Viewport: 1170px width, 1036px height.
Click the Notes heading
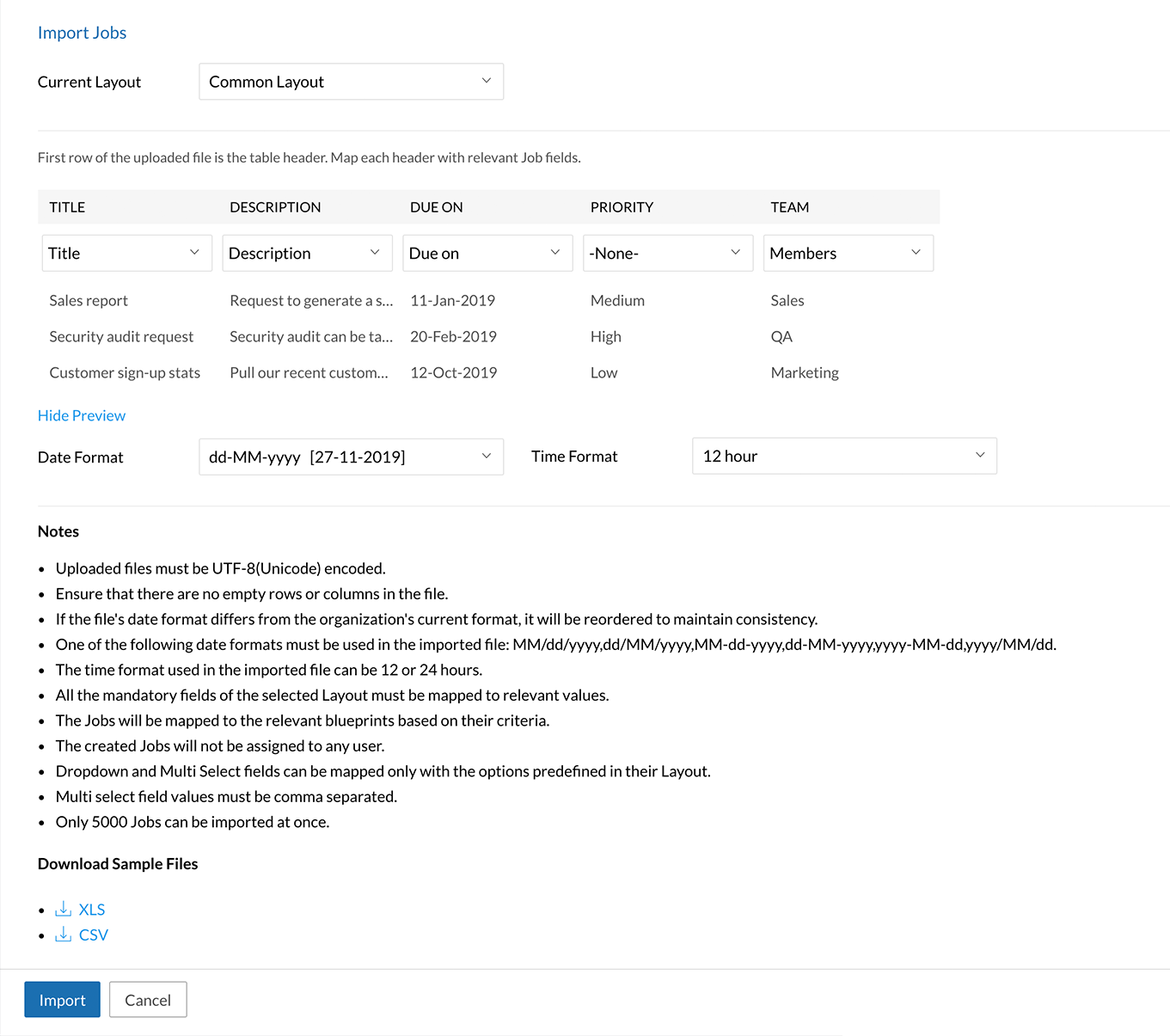(x=58, y=531)
